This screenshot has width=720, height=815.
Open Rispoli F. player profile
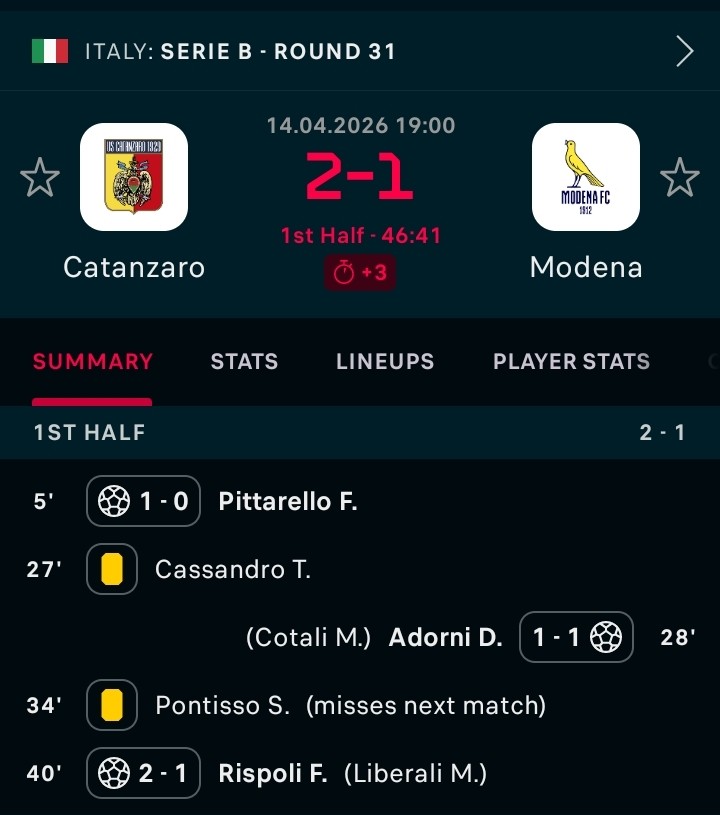(x=272, y=773)
